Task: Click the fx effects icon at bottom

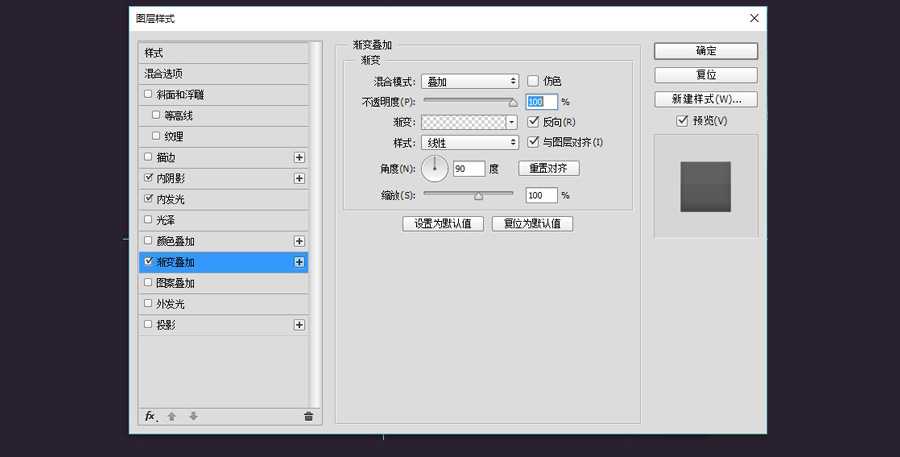Action: point(150,416)
